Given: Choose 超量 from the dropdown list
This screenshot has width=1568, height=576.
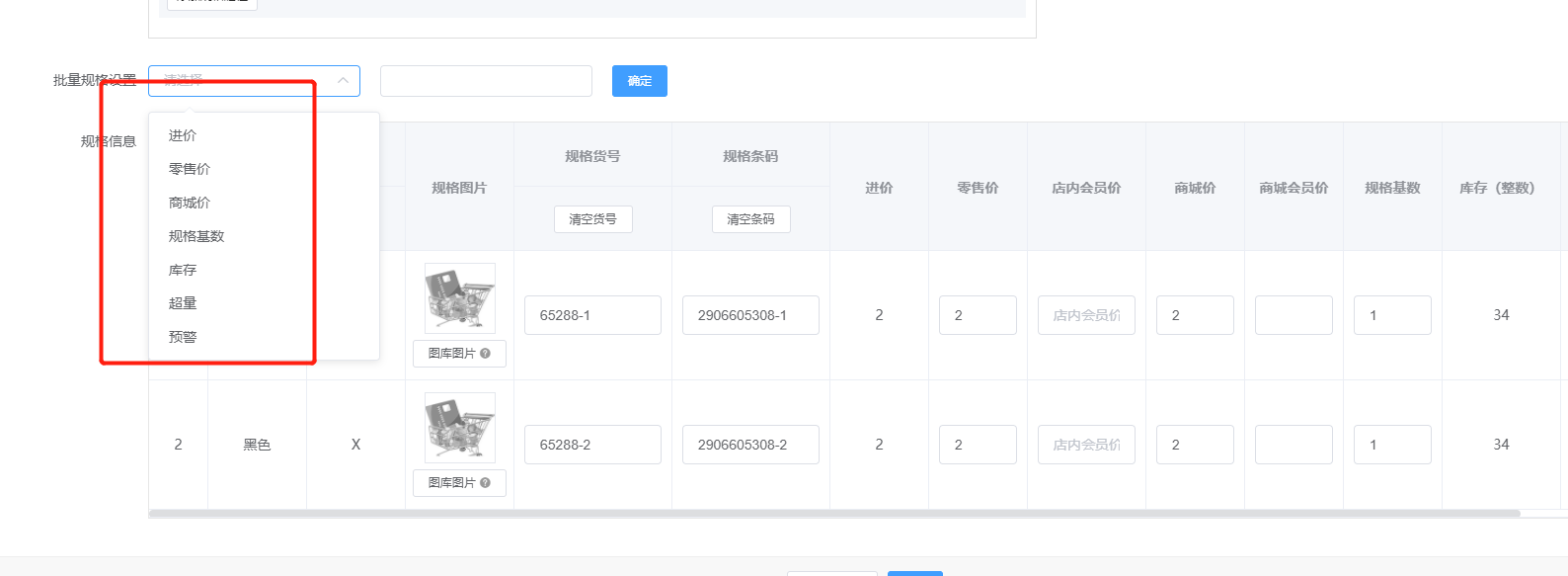Looking at the screenshot, I should tap(264, 303).
